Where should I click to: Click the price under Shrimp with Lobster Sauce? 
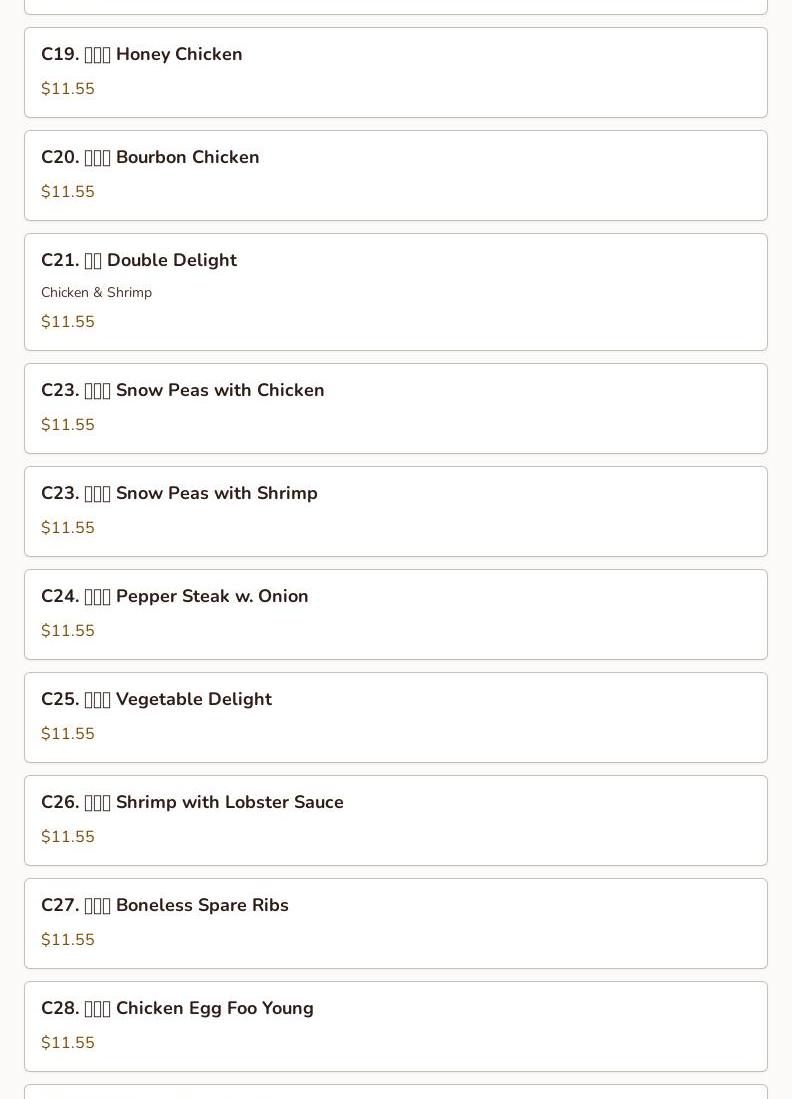pyautogui.click(x=68, y=837)
